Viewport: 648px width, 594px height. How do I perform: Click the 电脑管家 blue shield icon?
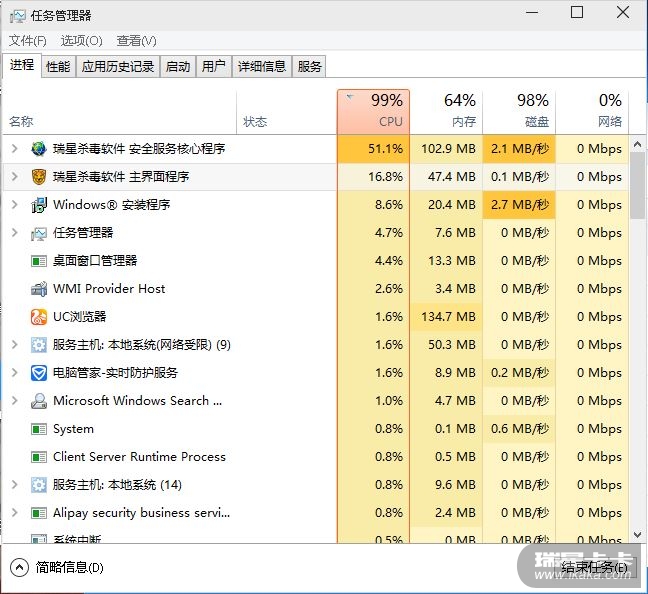pos(39,373)
